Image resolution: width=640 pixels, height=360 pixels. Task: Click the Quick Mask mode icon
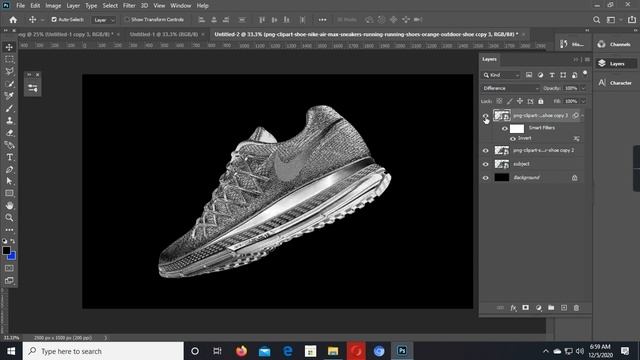pos(9,268)
